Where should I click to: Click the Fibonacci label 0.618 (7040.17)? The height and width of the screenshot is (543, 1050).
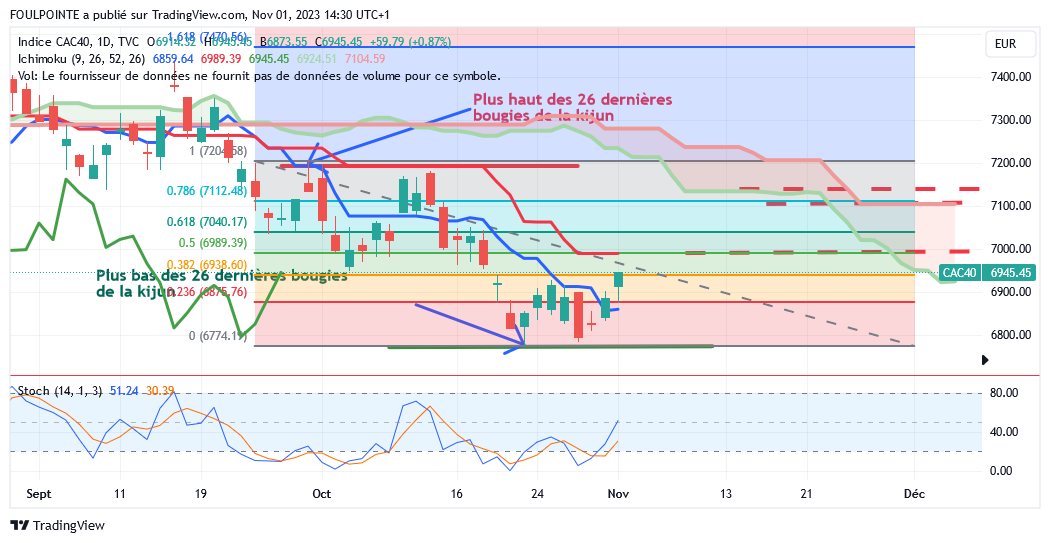coord(207,222)
